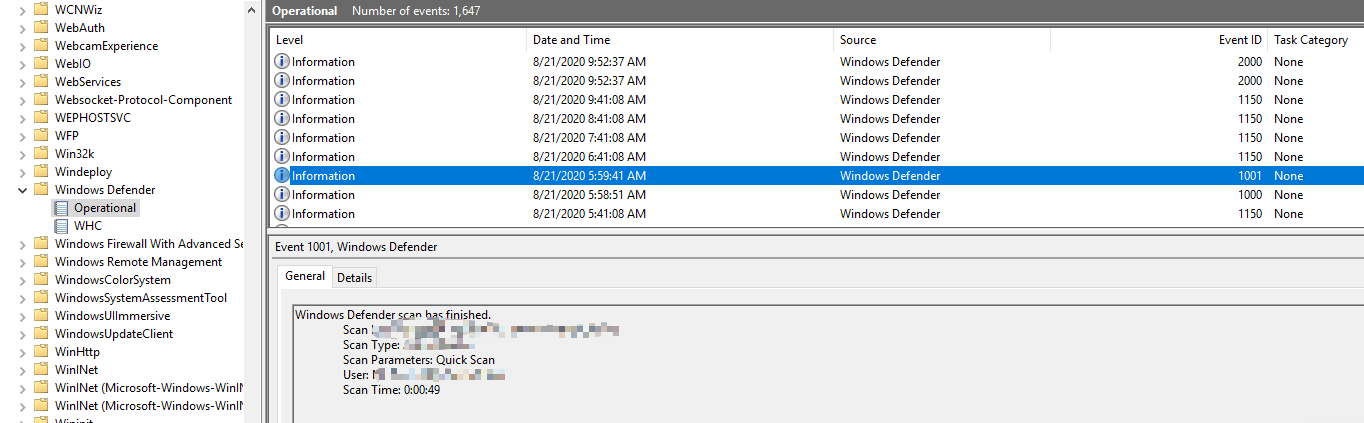Click the WebcamExperience folder icon
1364x423 pixels.
pos(41,46)
